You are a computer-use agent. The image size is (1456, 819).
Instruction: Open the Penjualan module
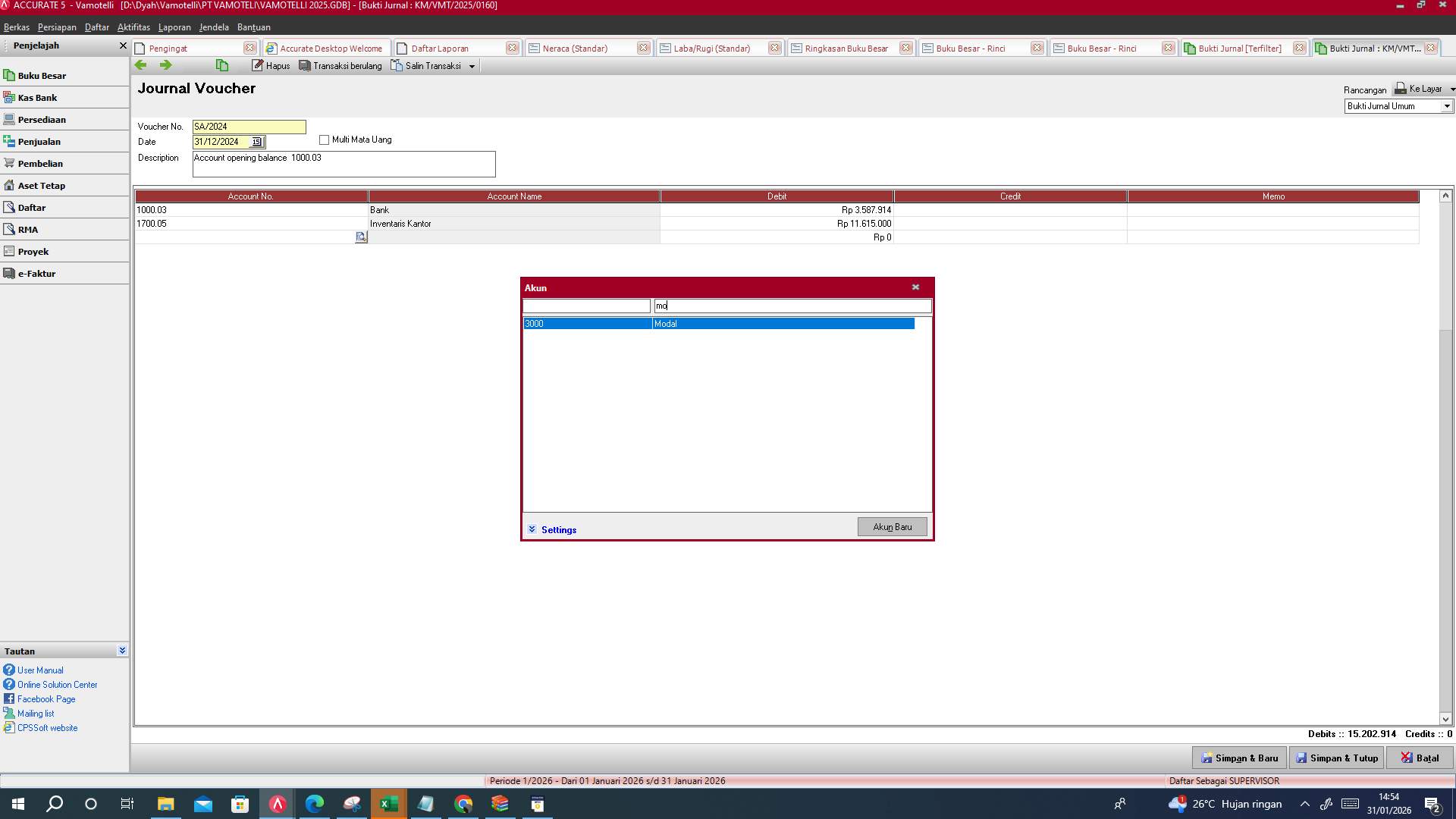coord(39,141)
